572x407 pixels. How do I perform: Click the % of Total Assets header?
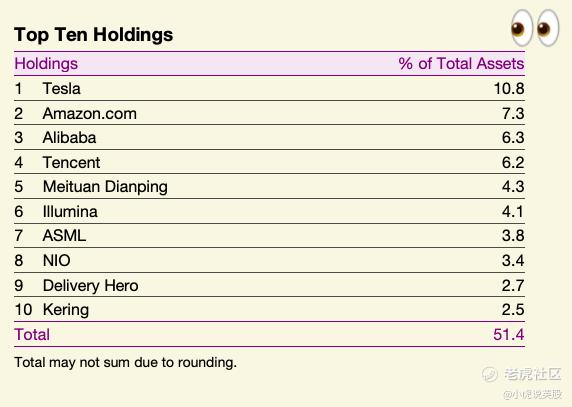point(461,63)
